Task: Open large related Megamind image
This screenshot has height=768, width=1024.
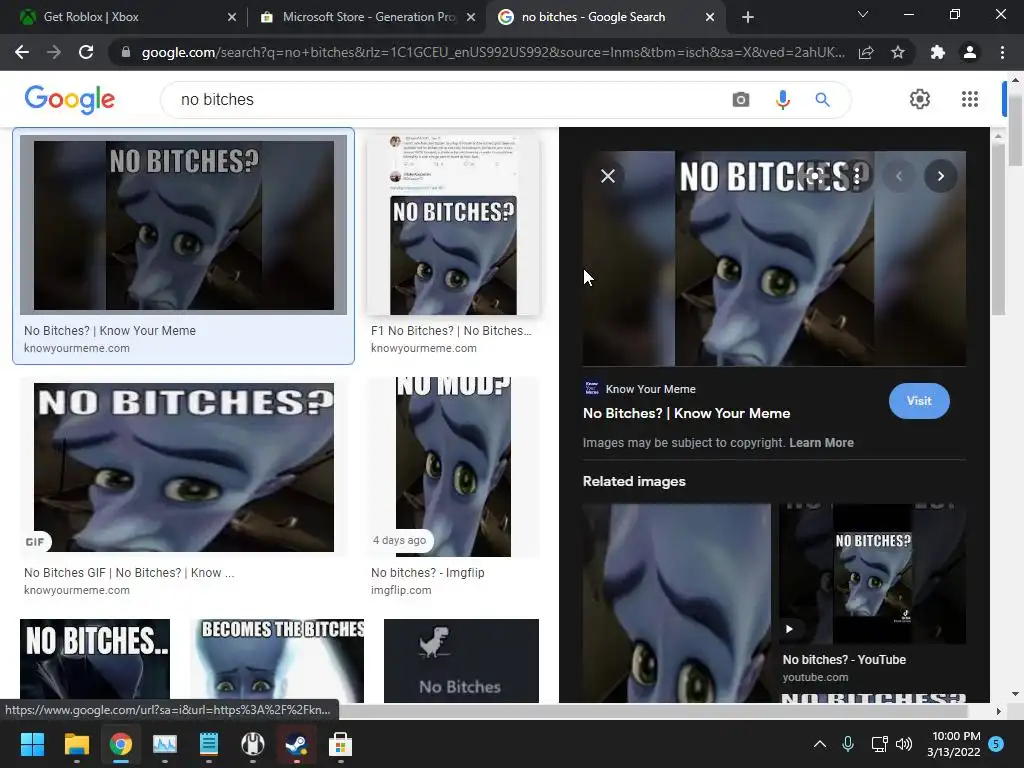Action: (677, 603)
